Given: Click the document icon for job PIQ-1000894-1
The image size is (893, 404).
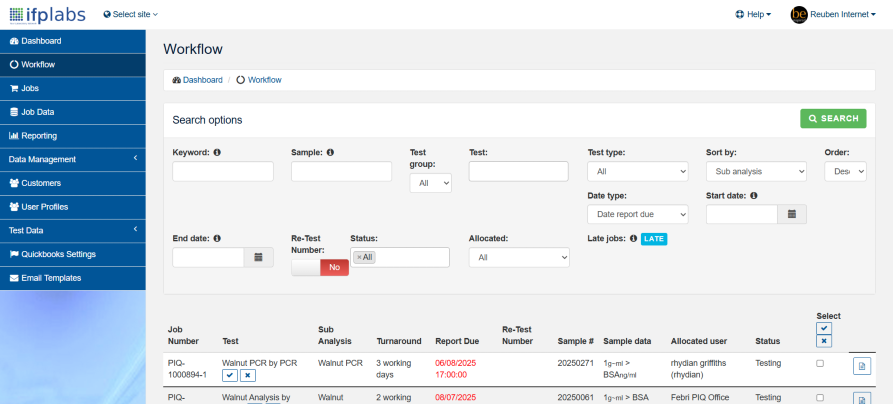Looking at the screenshot, I should click(x=861, y=366).
